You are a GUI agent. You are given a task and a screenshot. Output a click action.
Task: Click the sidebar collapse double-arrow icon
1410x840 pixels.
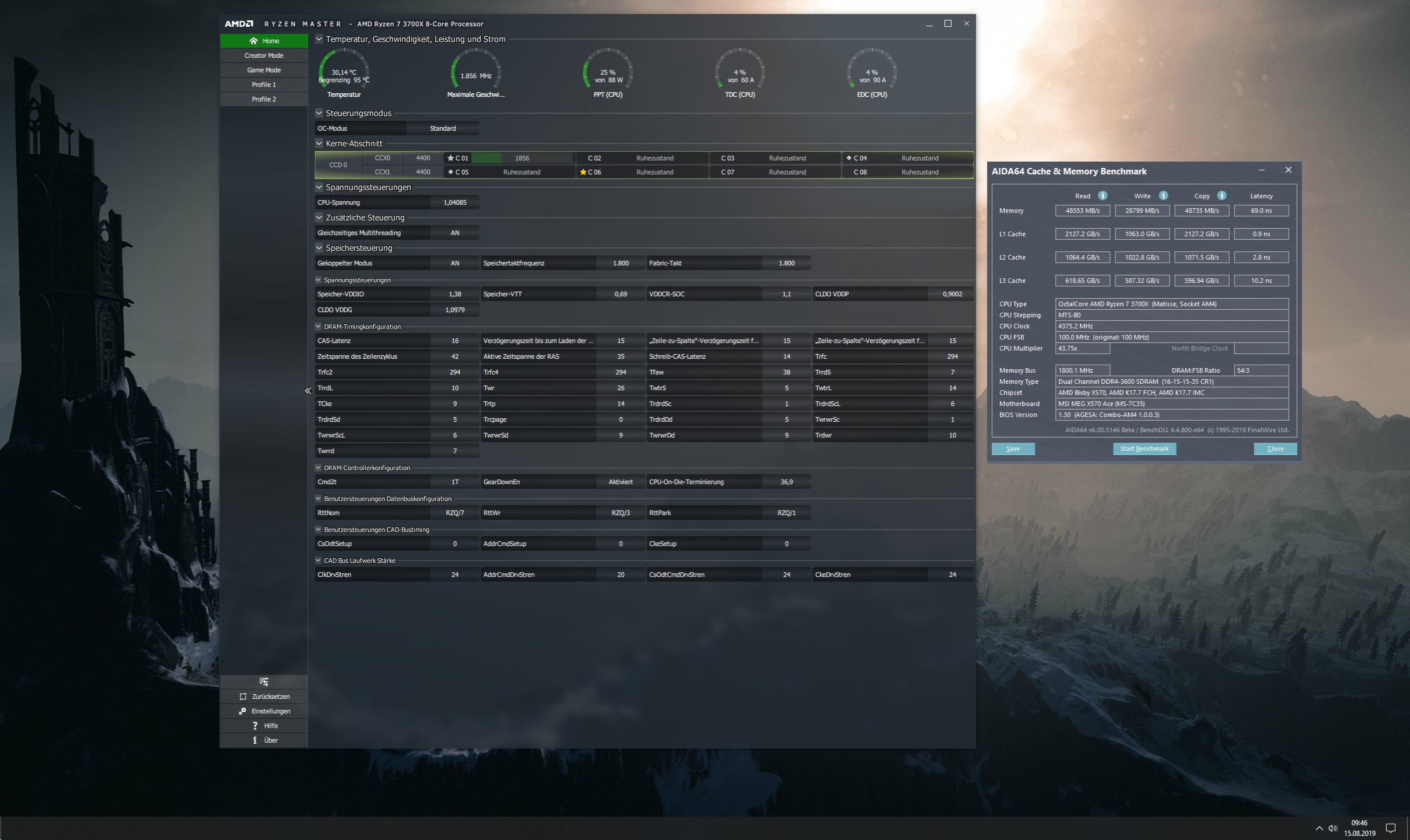pyautogui.click(x=307, y=391)
